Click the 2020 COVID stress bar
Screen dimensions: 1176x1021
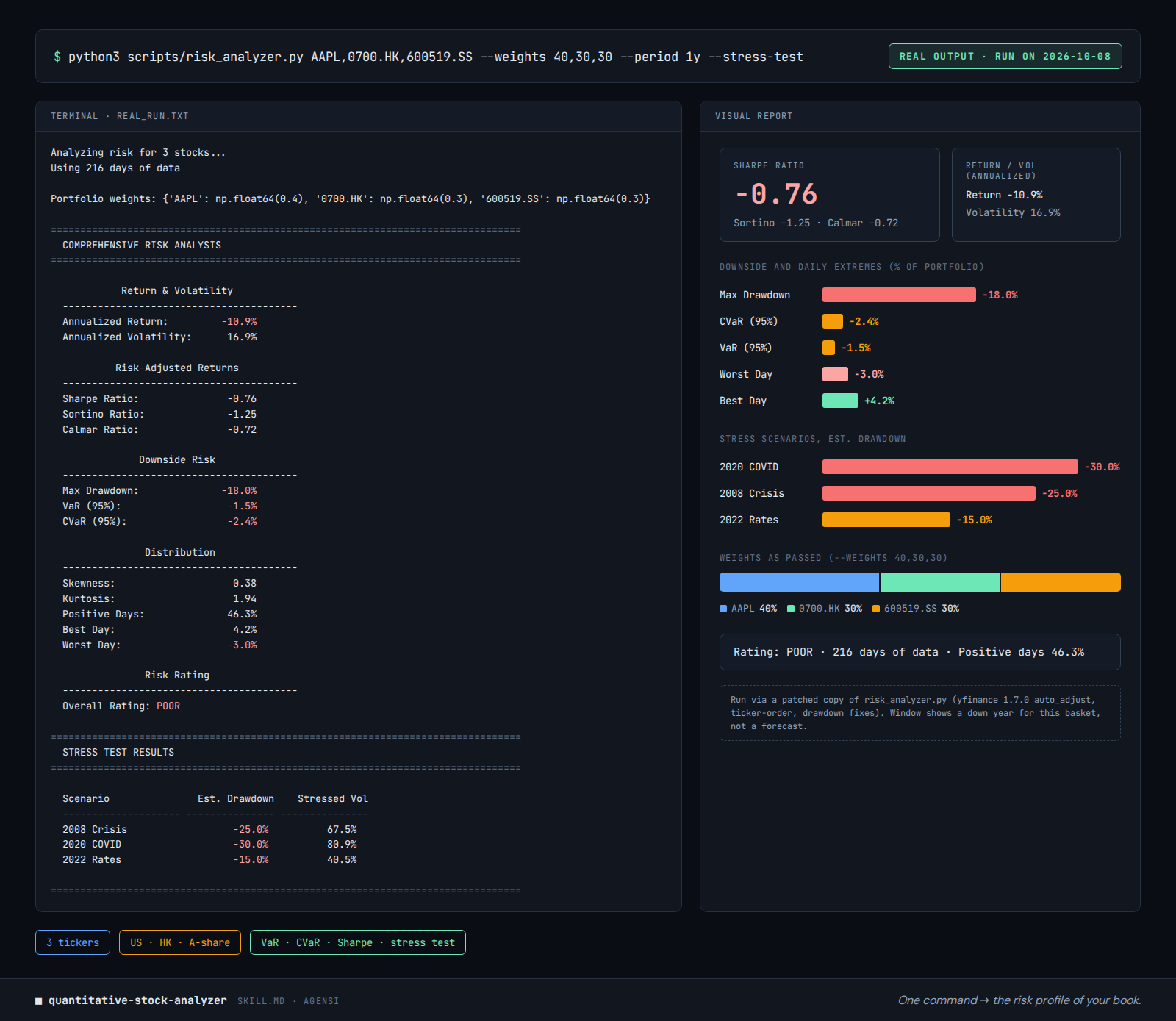tap(950, 467)
